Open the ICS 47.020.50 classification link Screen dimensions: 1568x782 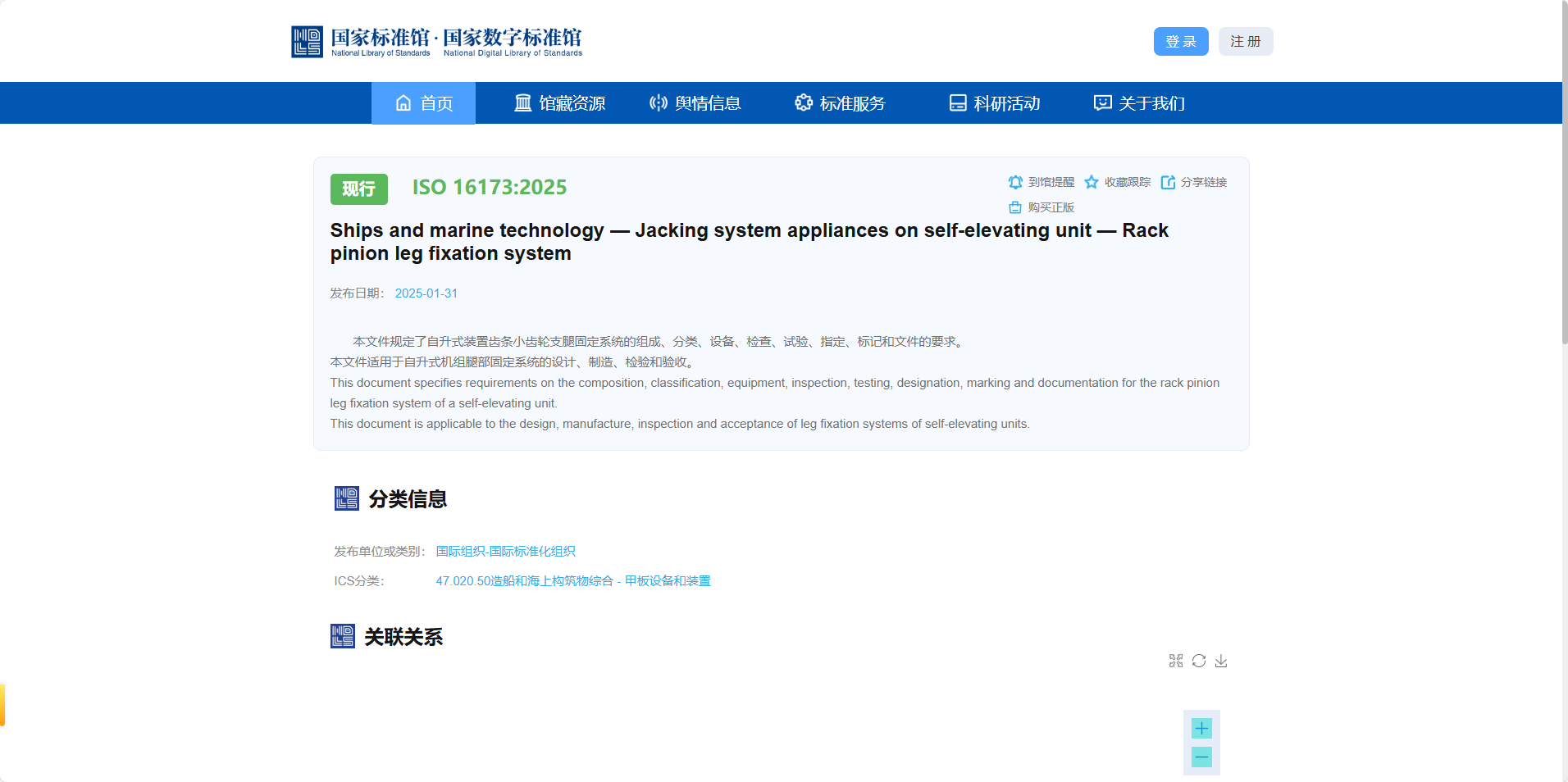[x=572, y=581]
